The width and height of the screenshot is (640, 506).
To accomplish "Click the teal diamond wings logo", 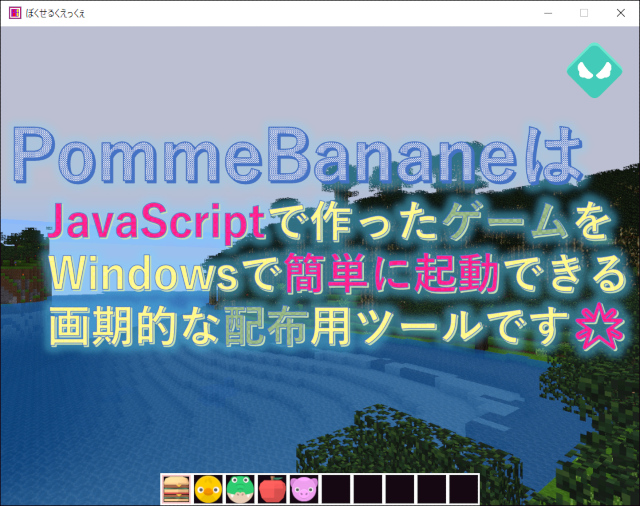I will click(x=594, y=71).
